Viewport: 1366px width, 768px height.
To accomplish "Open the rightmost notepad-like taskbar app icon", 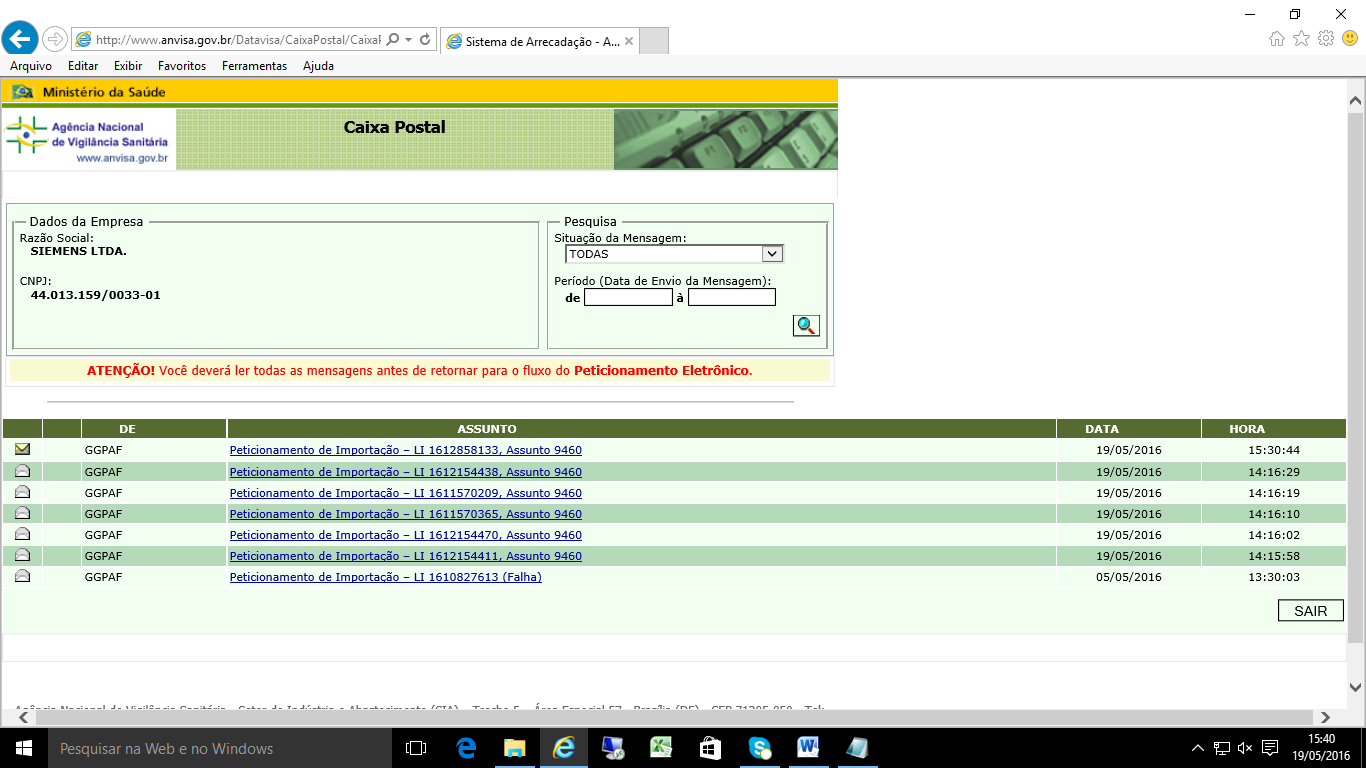I will click(x=857, y=748).
